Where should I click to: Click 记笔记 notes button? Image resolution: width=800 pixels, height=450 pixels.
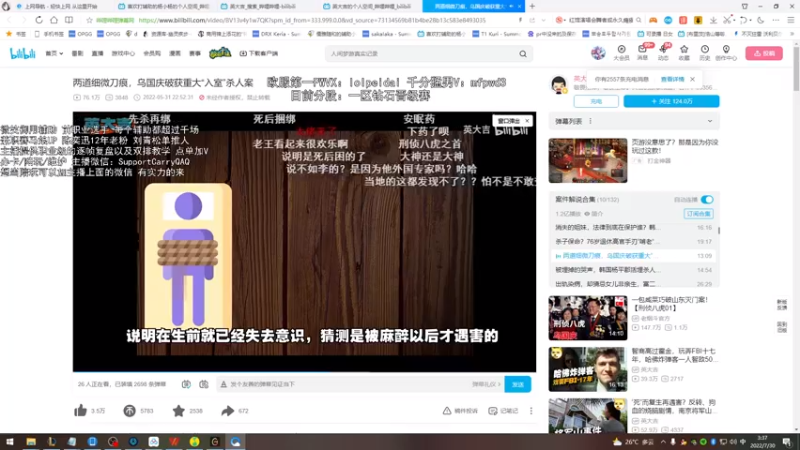503,411
